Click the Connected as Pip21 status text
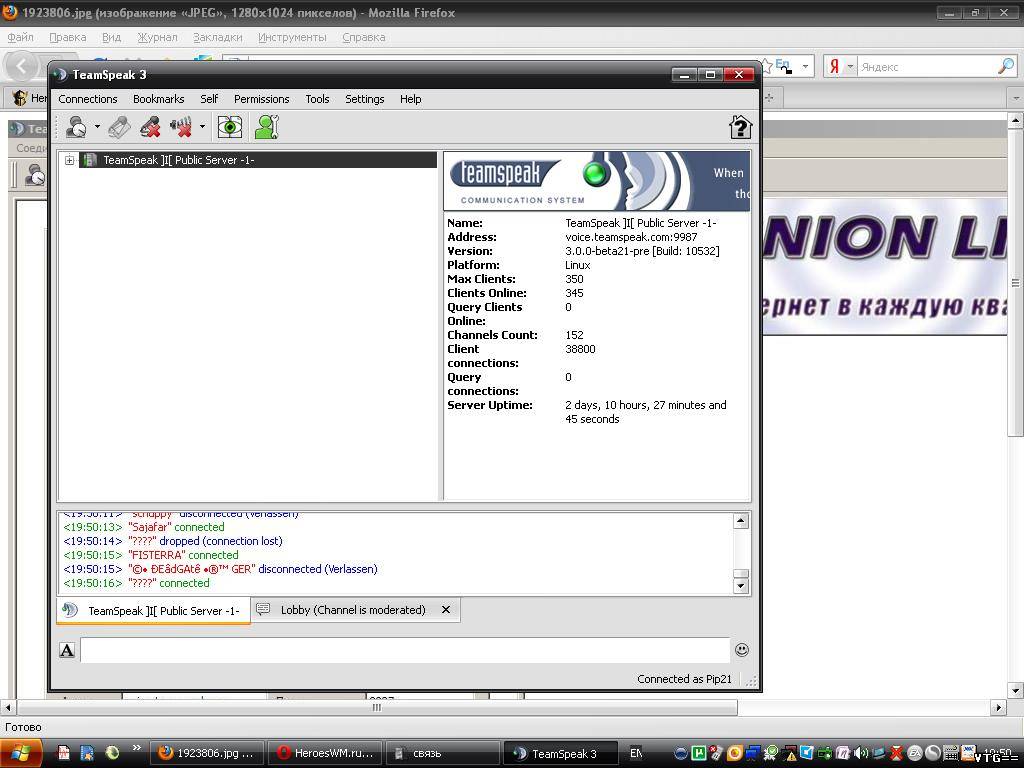1024x768 pixels. click(684, 679)
